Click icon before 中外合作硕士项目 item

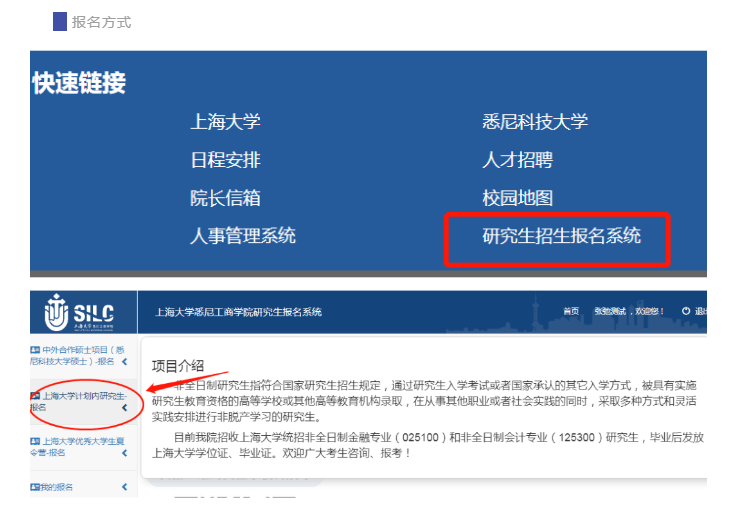(35, 350)
